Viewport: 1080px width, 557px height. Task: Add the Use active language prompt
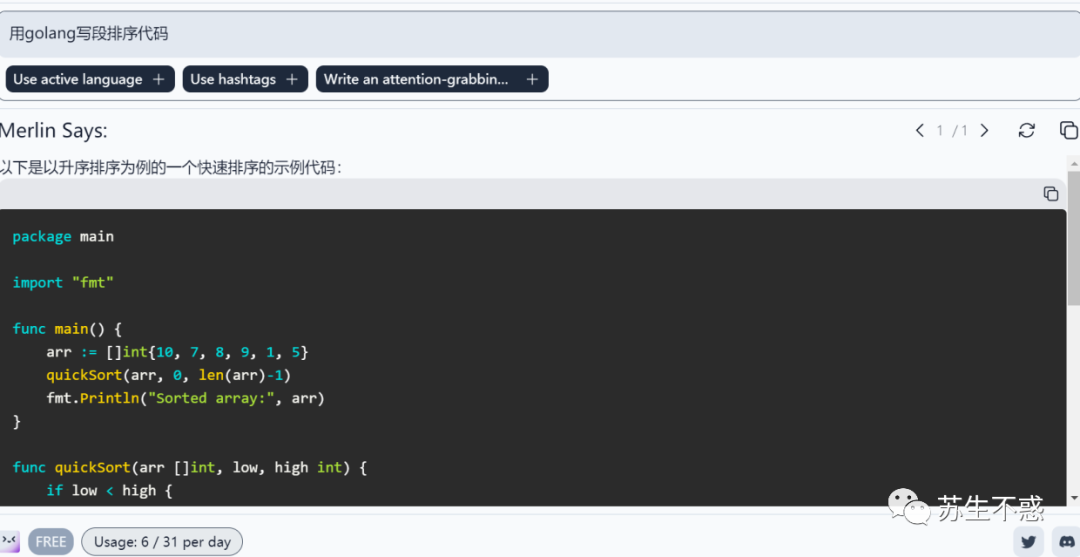78,79
